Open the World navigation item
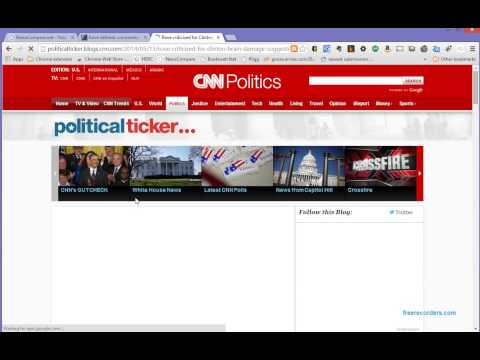 [155, 103]
